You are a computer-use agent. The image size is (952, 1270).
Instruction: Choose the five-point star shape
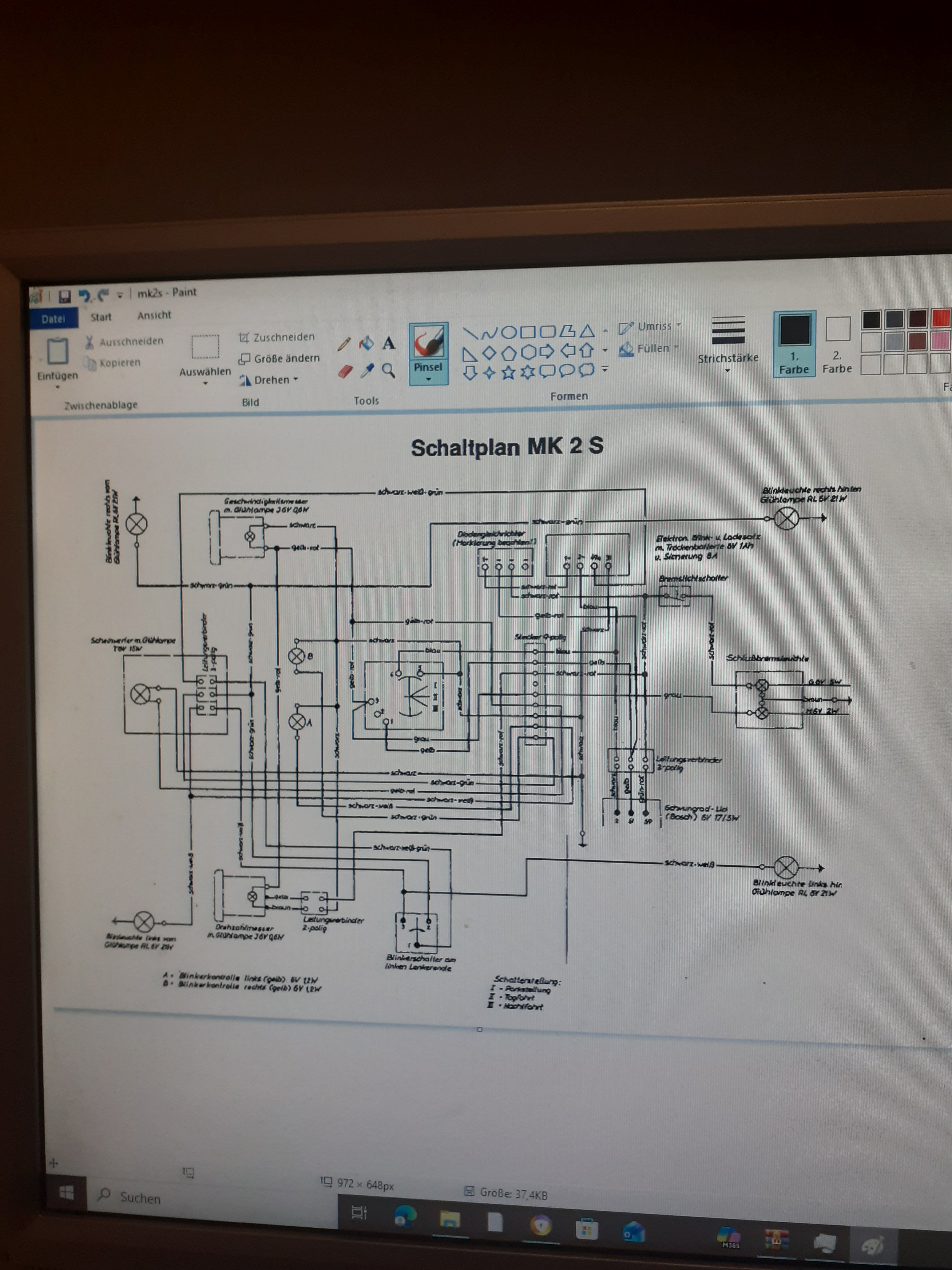[x=508, y=373]
